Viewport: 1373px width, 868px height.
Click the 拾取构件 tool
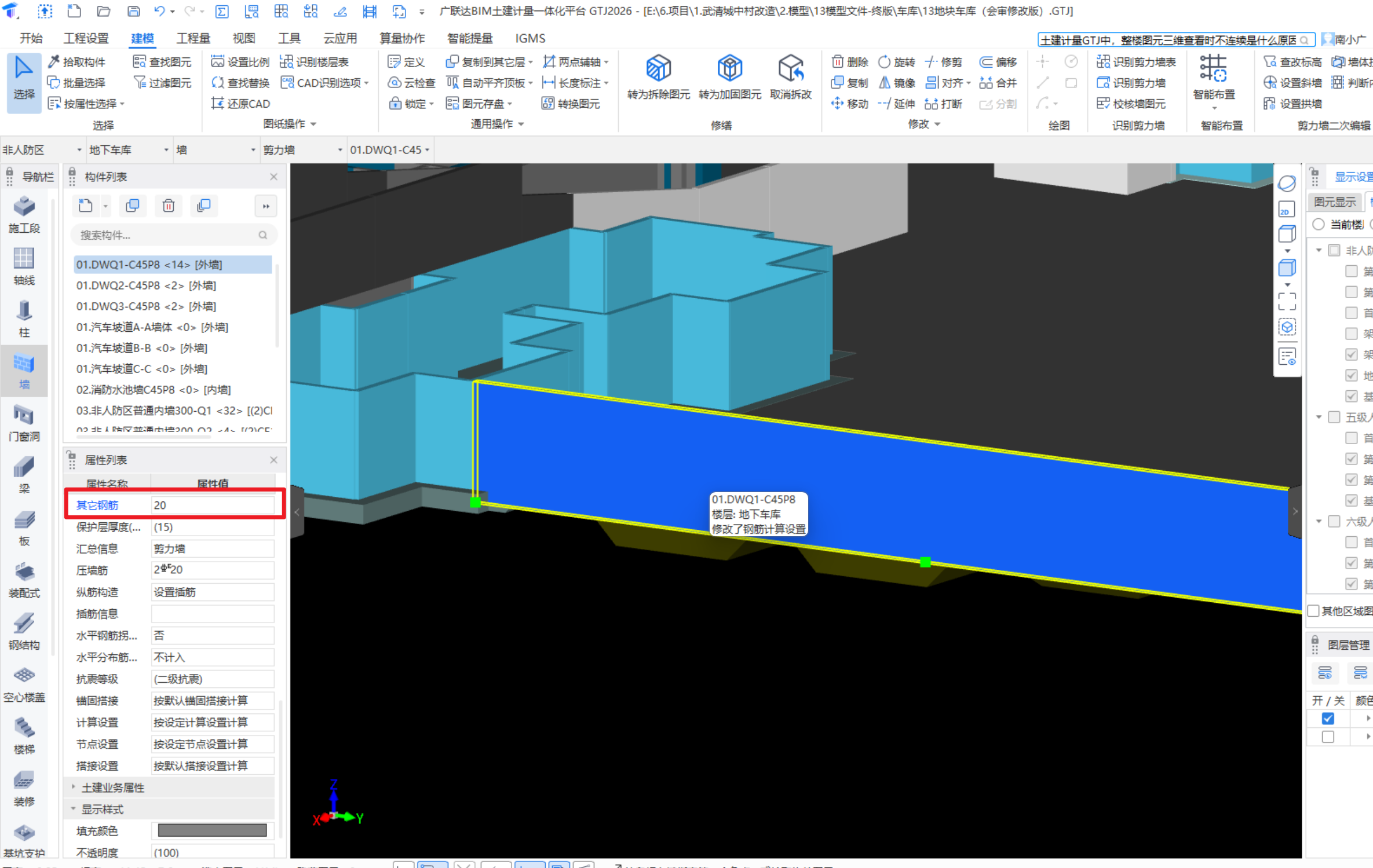coord(77,62)
